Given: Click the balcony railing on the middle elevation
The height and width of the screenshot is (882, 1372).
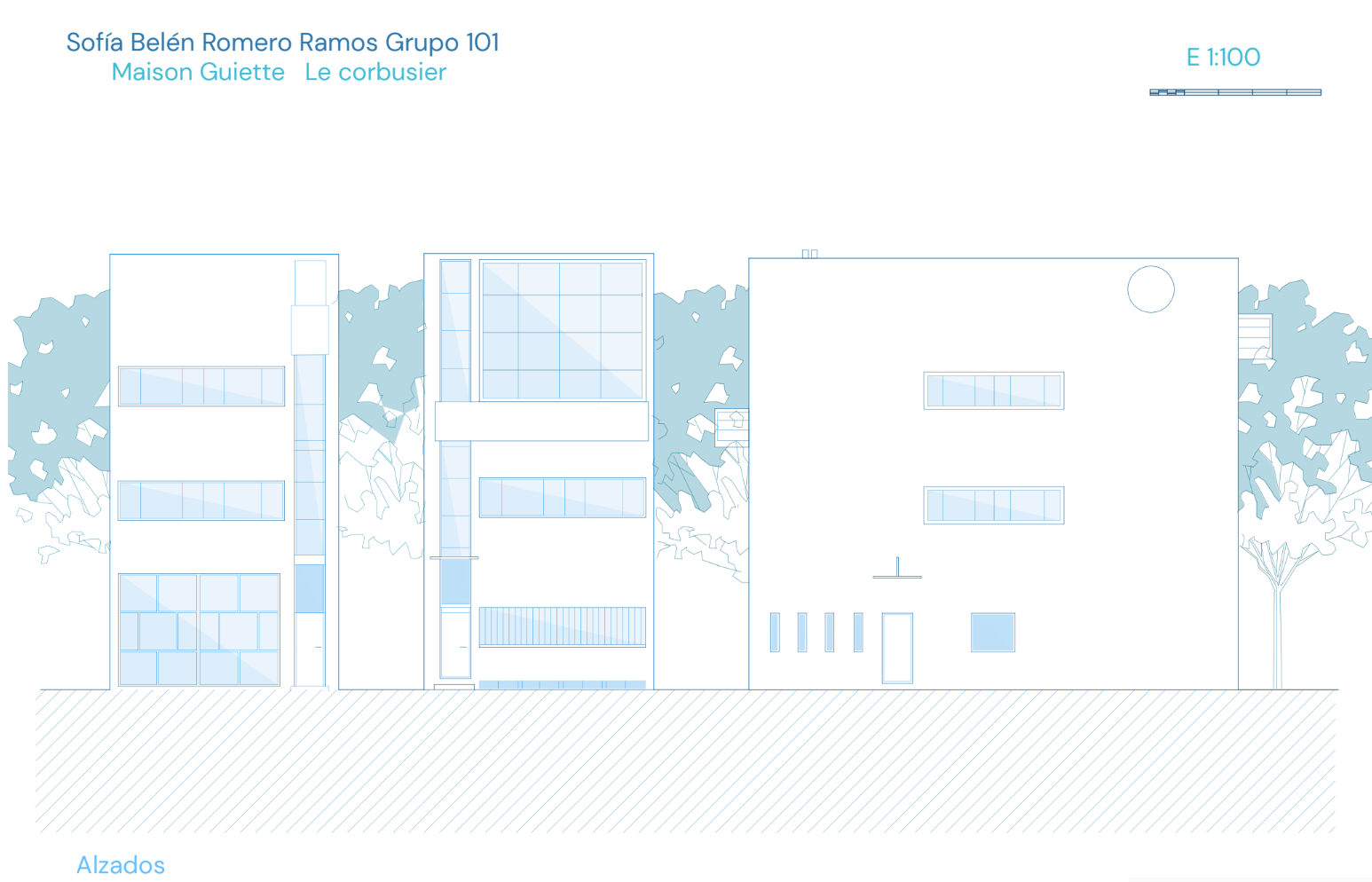Looking at the screenshot, I should (x=563, y=626).
